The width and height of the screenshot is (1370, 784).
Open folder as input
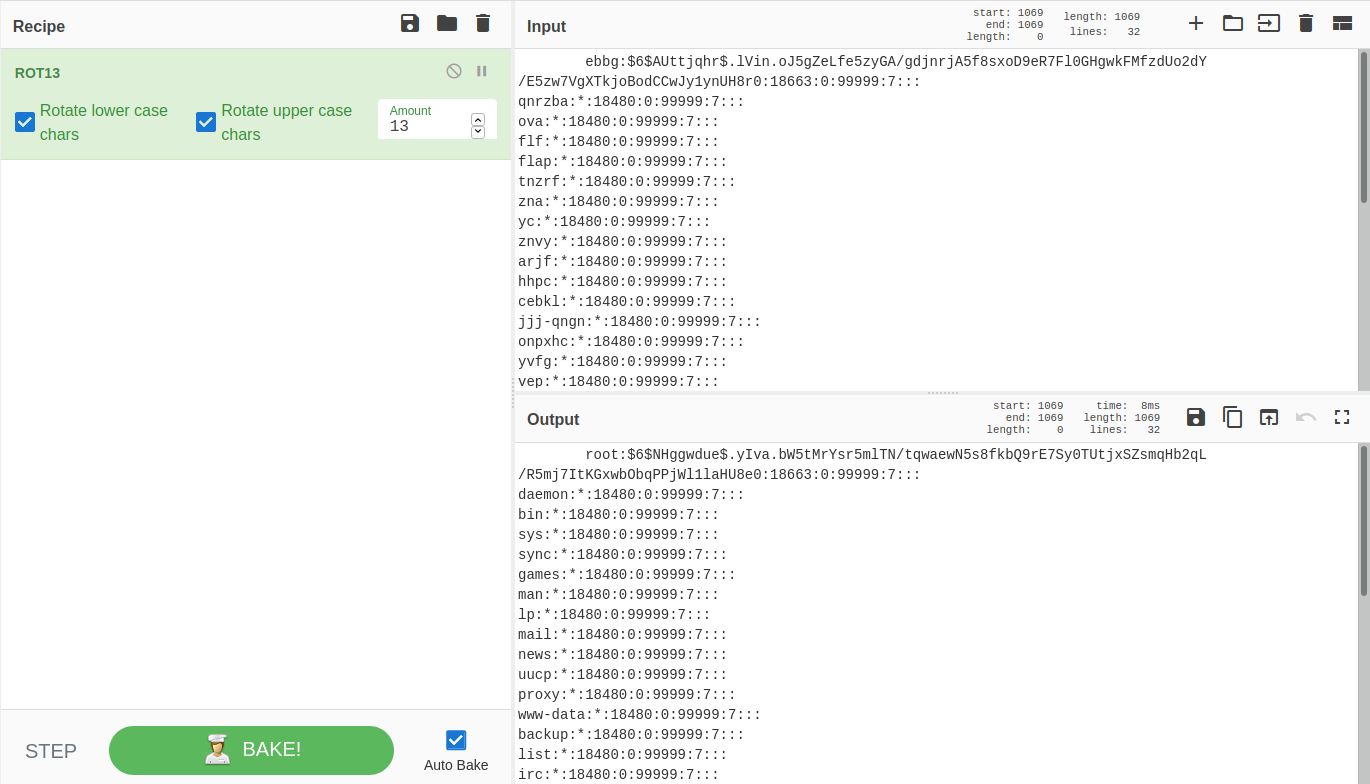tap(1232, 23)
